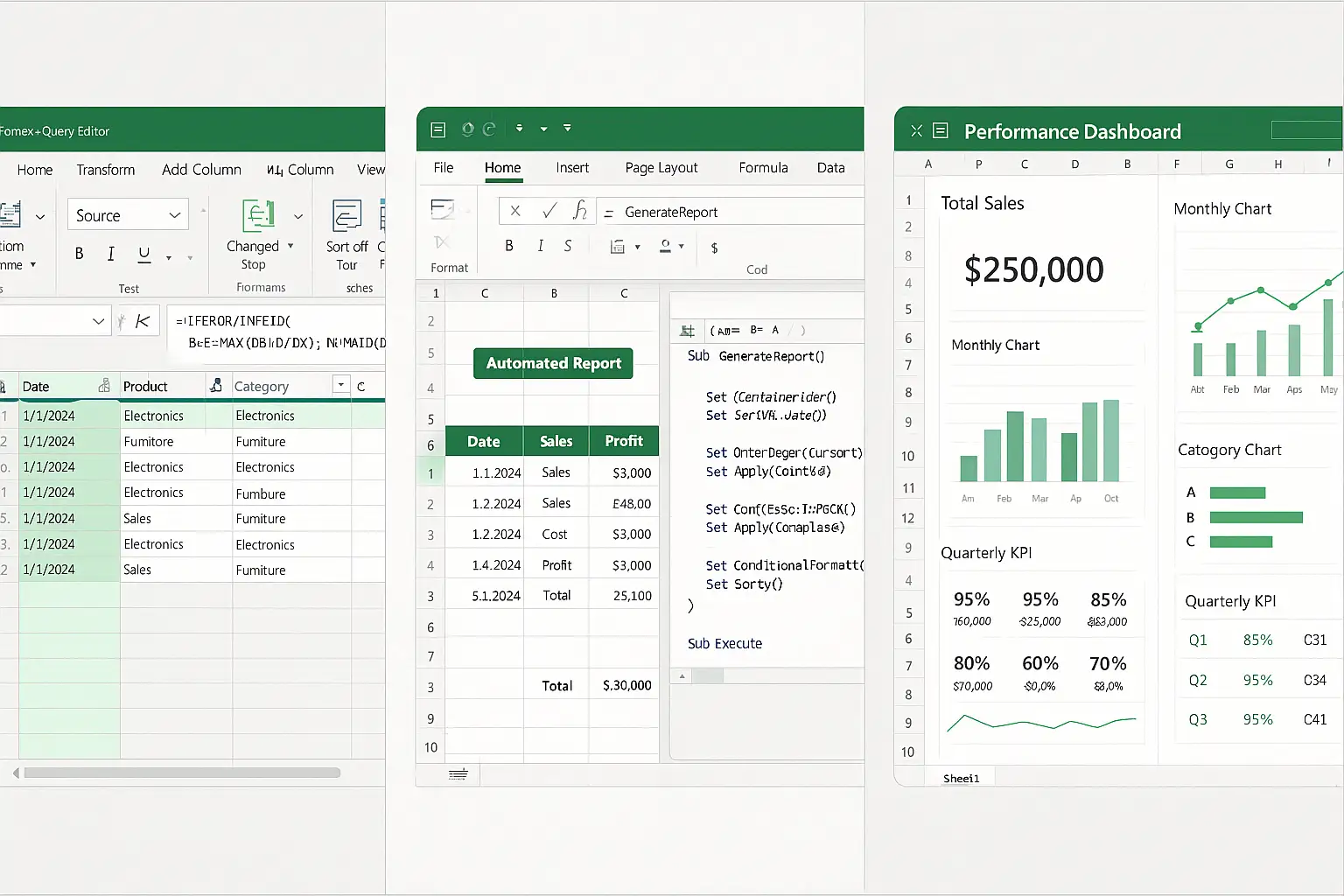Click the Changed Stop icon in the ribbon
Viewport: 1344px width, 896px height.
pos(257,215)
